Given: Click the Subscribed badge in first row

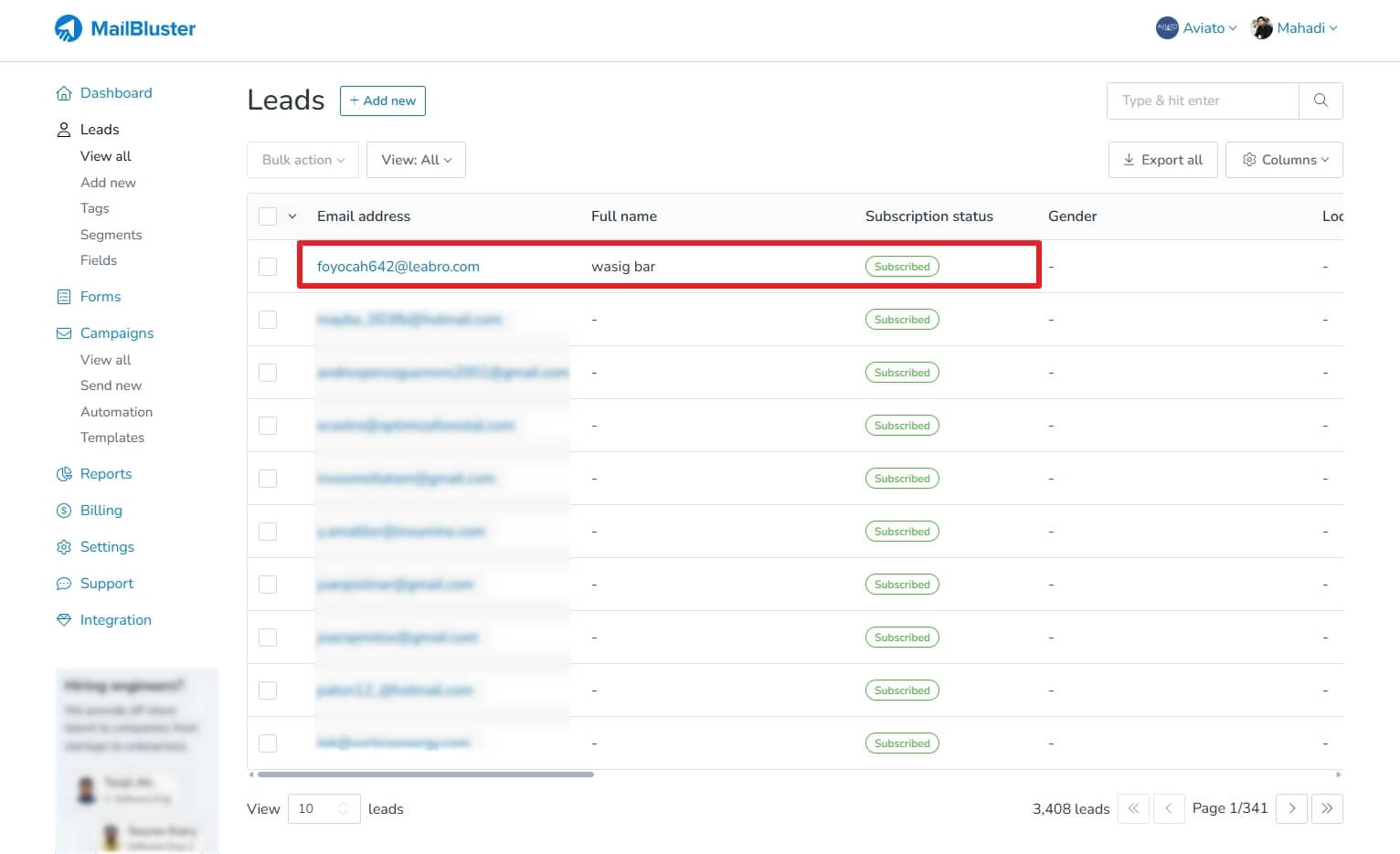Looking at the screenshot, I should tap(902, 267).
